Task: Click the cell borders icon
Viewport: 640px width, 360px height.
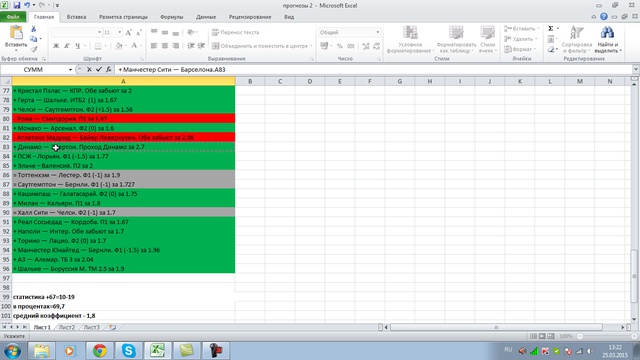Action: pyautogui.click(x=98, y=46)
